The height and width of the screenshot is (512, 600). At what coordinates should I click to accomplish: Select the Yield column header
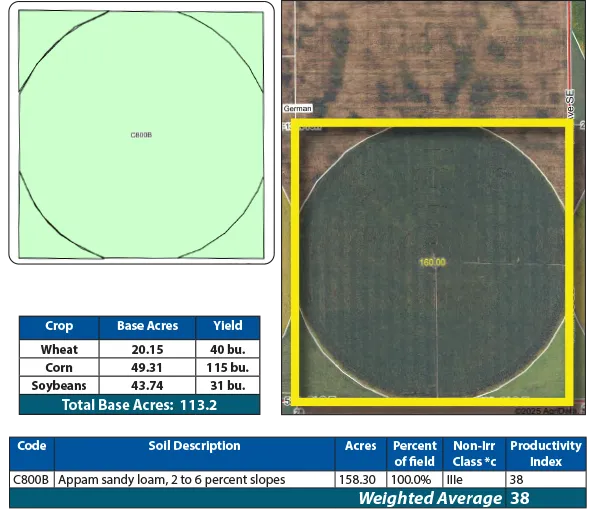227,326
